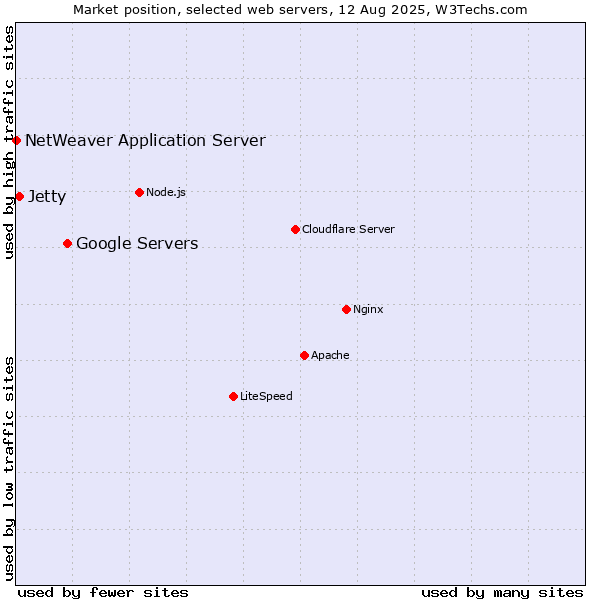The width and height of the screenshot is (600, 600).
Task: Click the "NetWeaver Application Server" label
Action: (145, 141)
